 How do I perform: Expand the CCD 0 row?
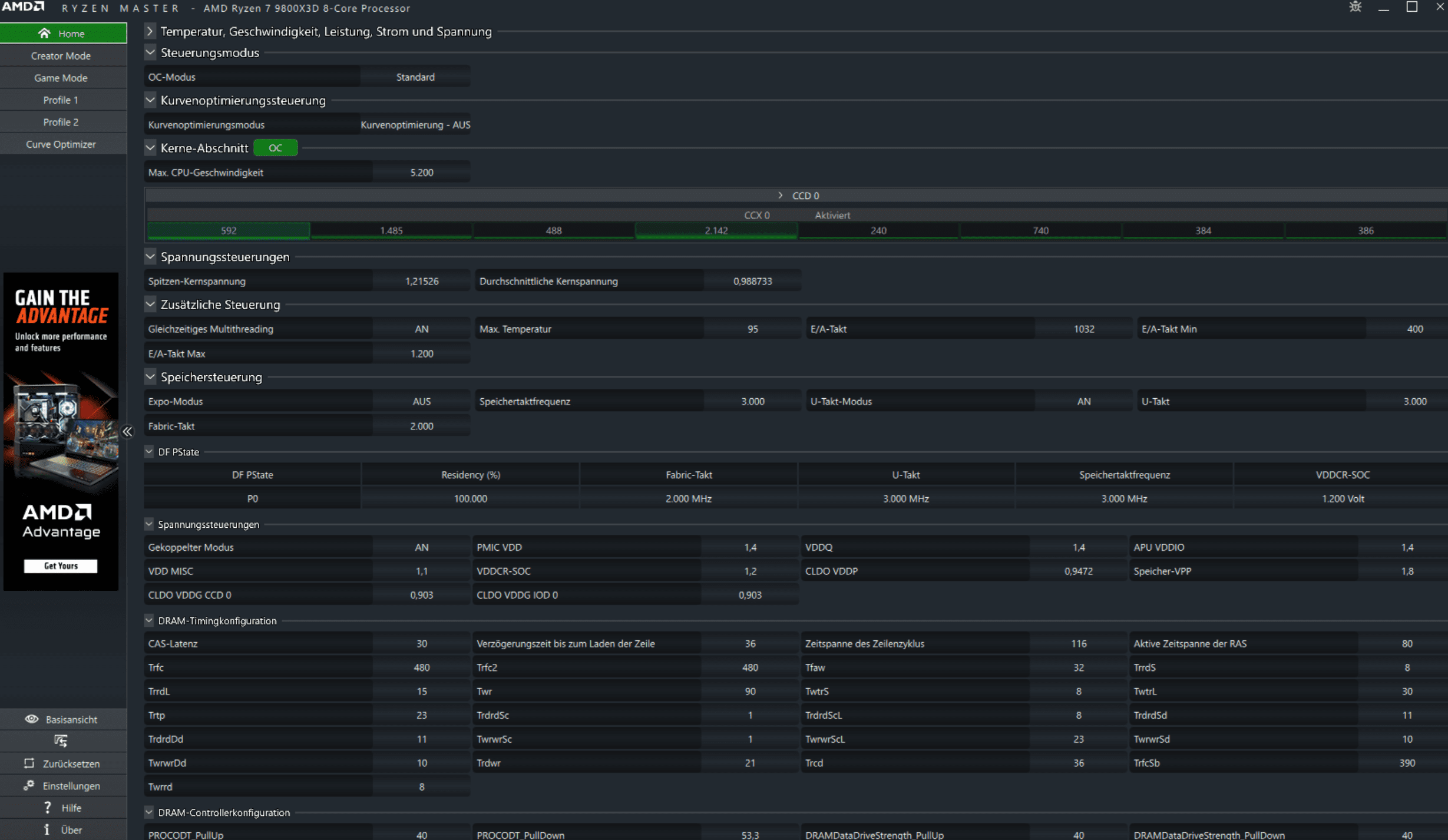click(x=780, y=196)
